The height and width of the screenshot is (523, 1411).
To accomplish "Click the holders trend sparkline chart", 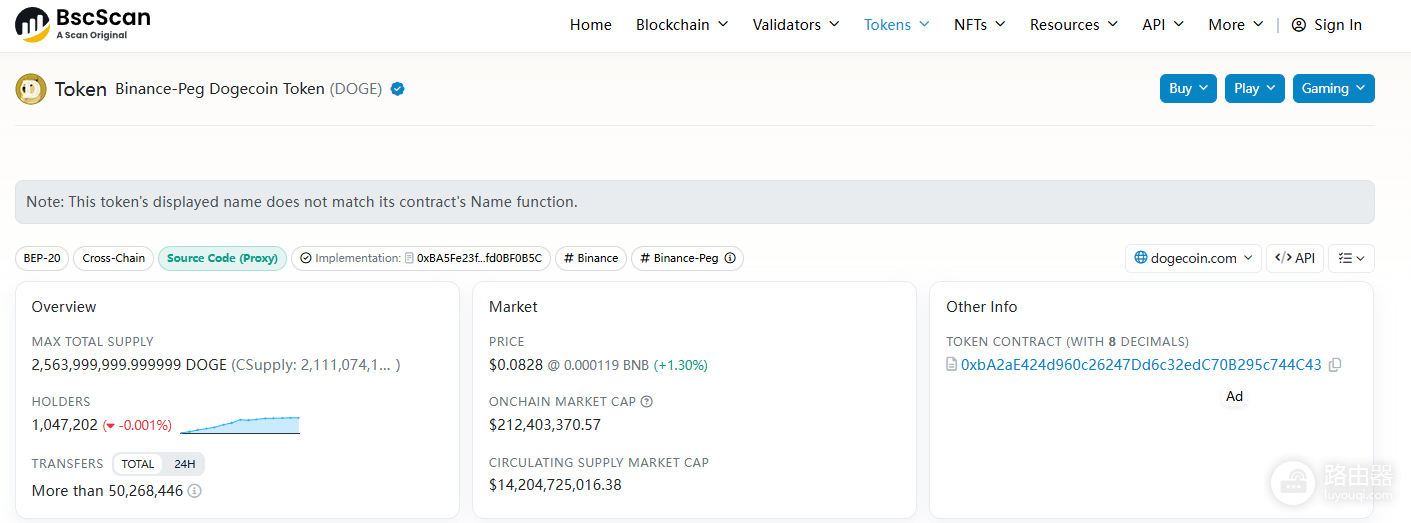I will [240, 425].
